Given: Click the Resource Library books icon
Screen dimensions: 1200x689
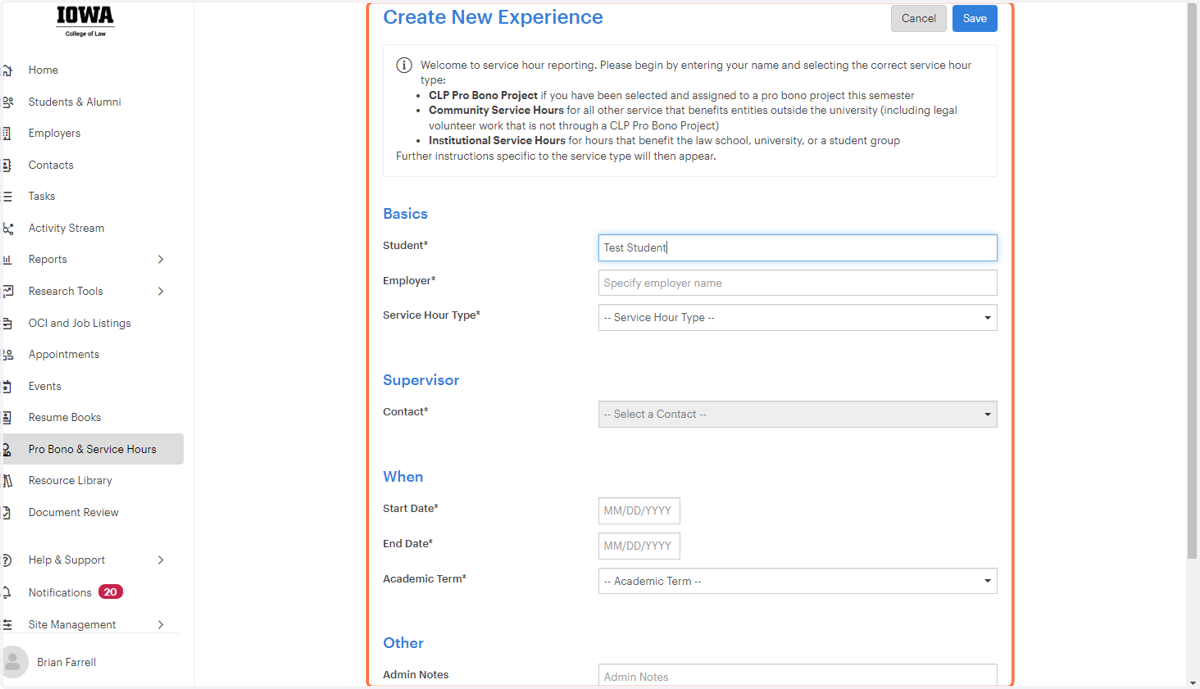Looking at the screenshot, I should coord(7,480).
